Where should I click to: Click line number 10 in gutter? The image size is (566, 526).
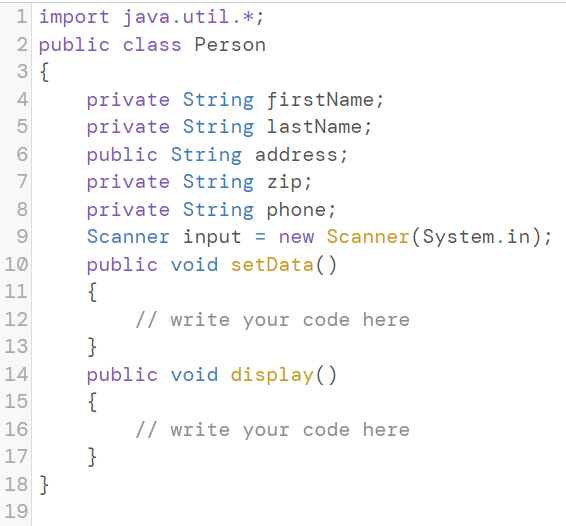tap(16, 265)
